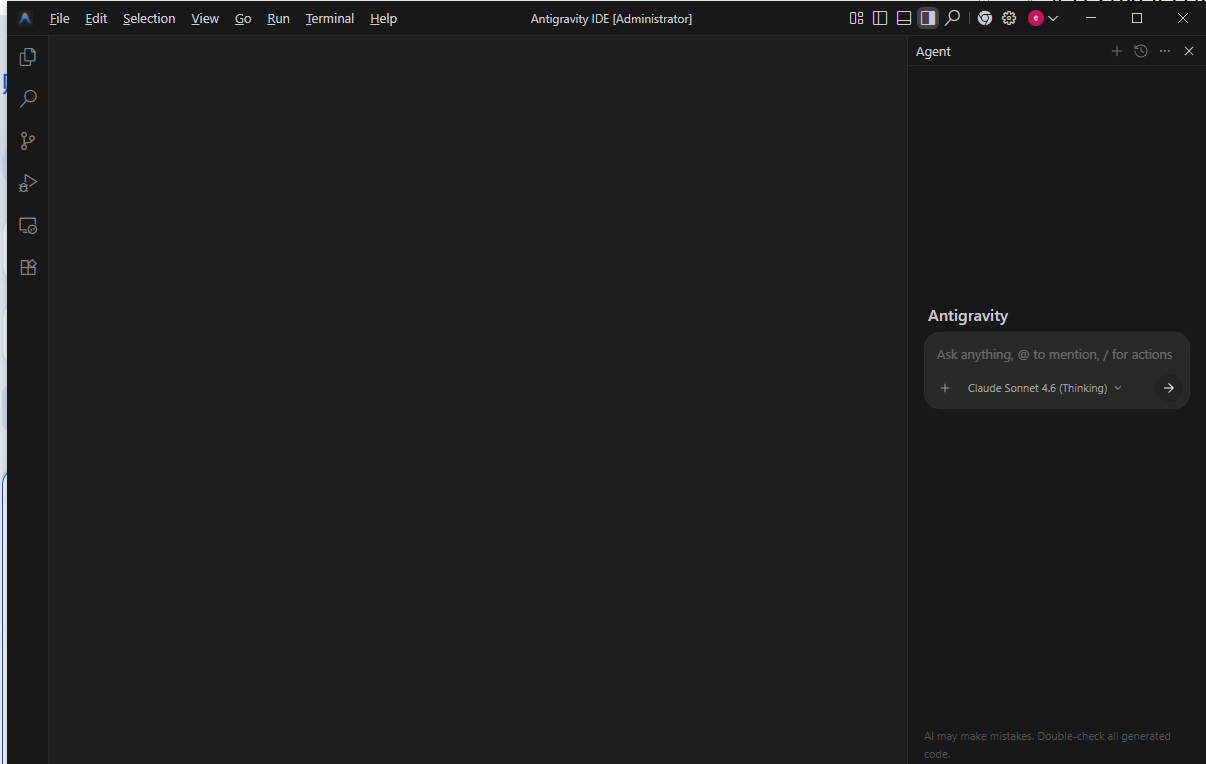Open the Agent panel more actions menu
The width and height of the screenshot is (1206, 764).
[x=1165, y=51]
